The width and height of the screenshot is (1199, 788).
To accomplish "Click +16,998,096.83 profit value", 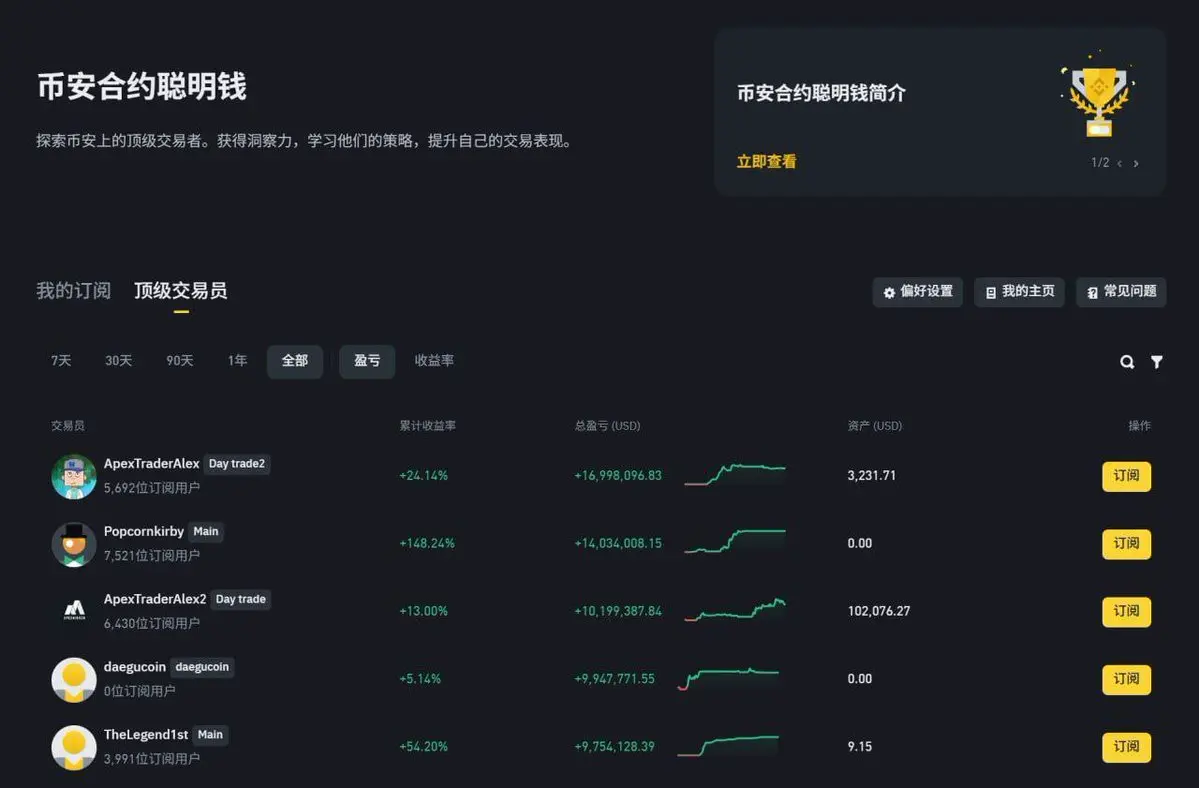I will click(618, 475).
